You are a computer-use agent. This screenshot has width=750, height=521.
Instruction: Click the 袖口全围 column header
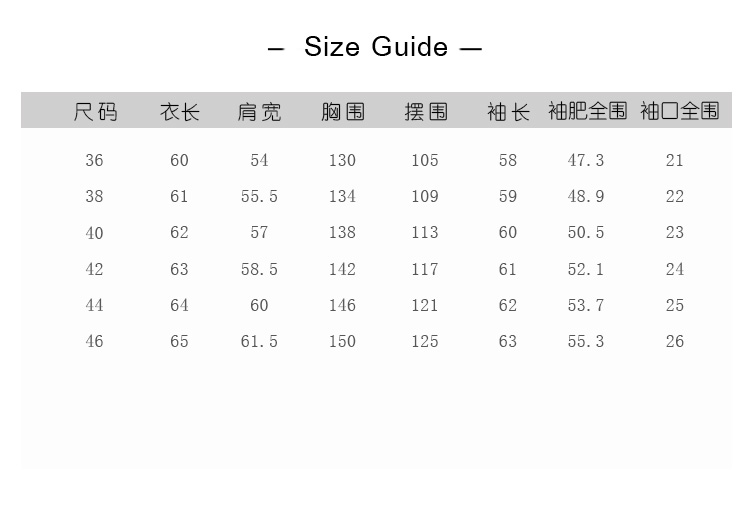pos(679,111)
